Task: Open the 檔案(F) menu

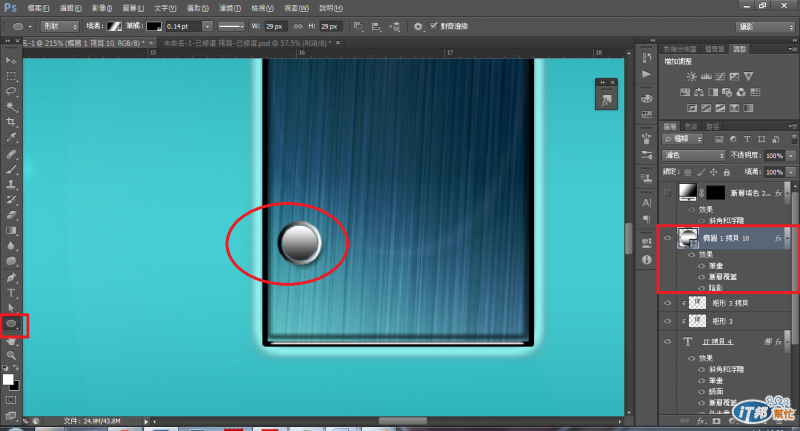Action: coord(38,8)
